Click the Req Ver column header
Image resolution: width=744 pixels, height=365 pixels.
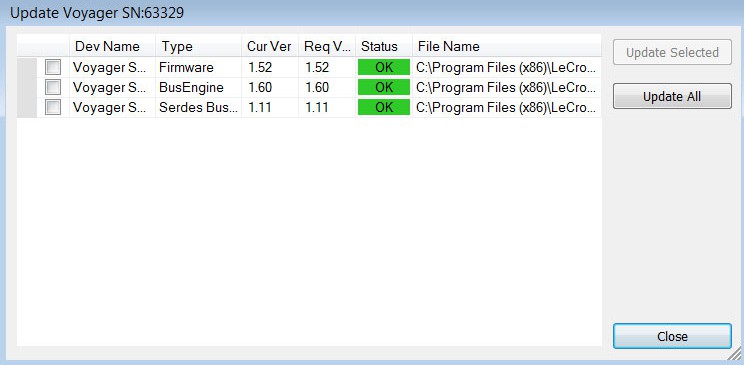[327, 47]
